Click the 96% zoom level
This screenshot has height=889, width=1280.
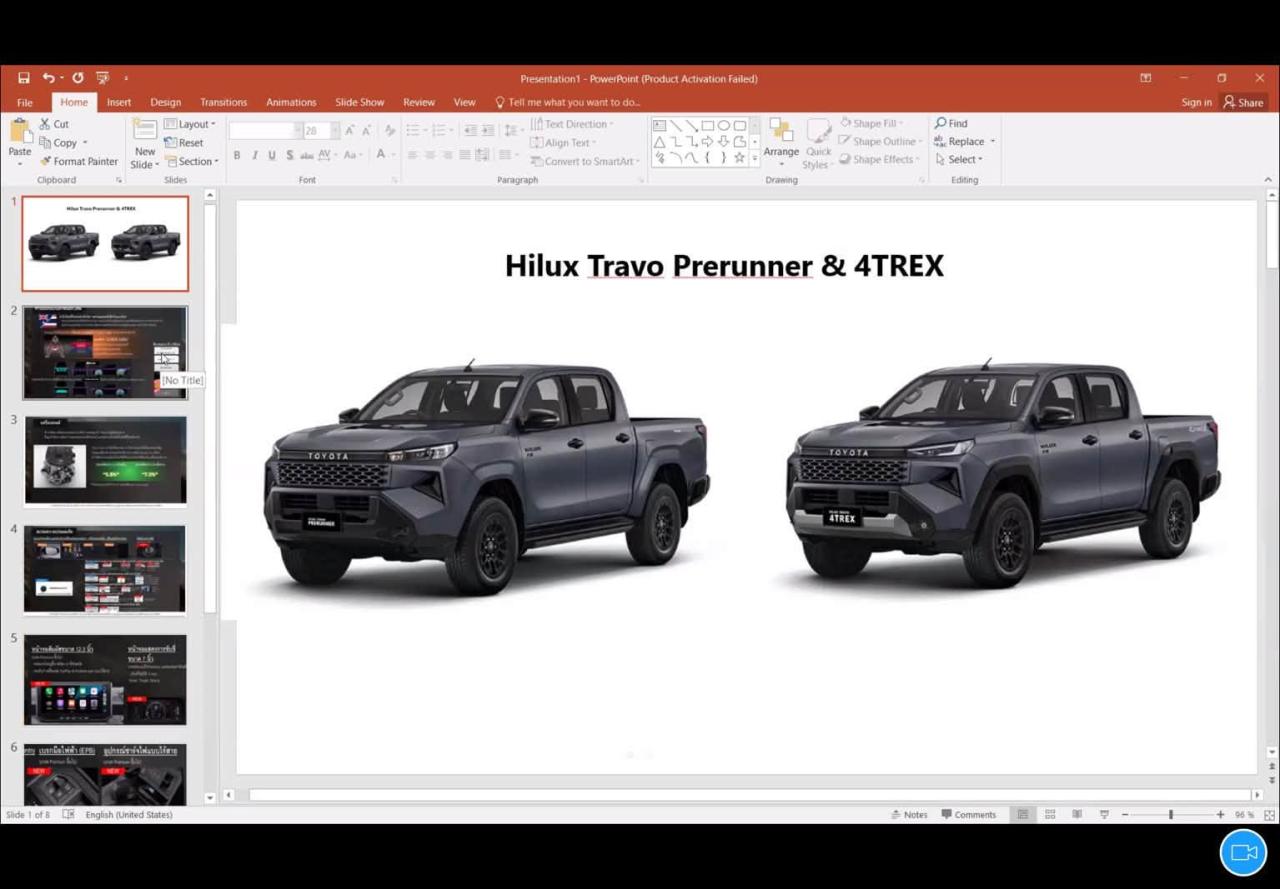1244,815
